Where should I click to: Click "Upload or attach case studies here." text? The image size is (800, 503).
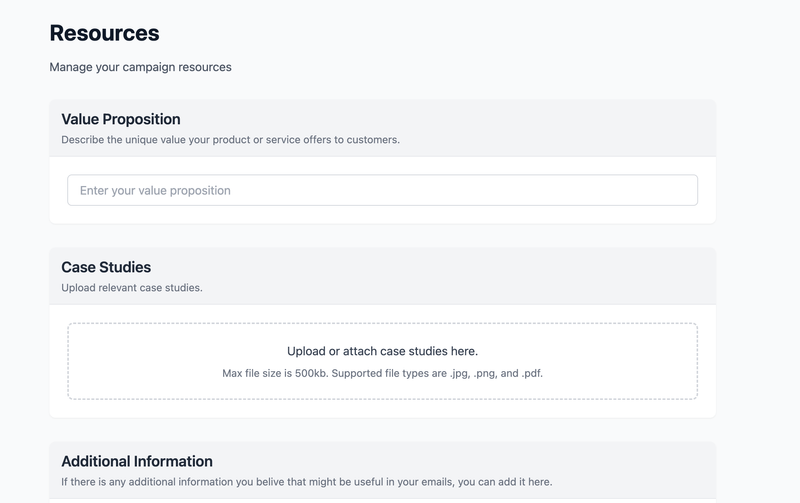382,351
